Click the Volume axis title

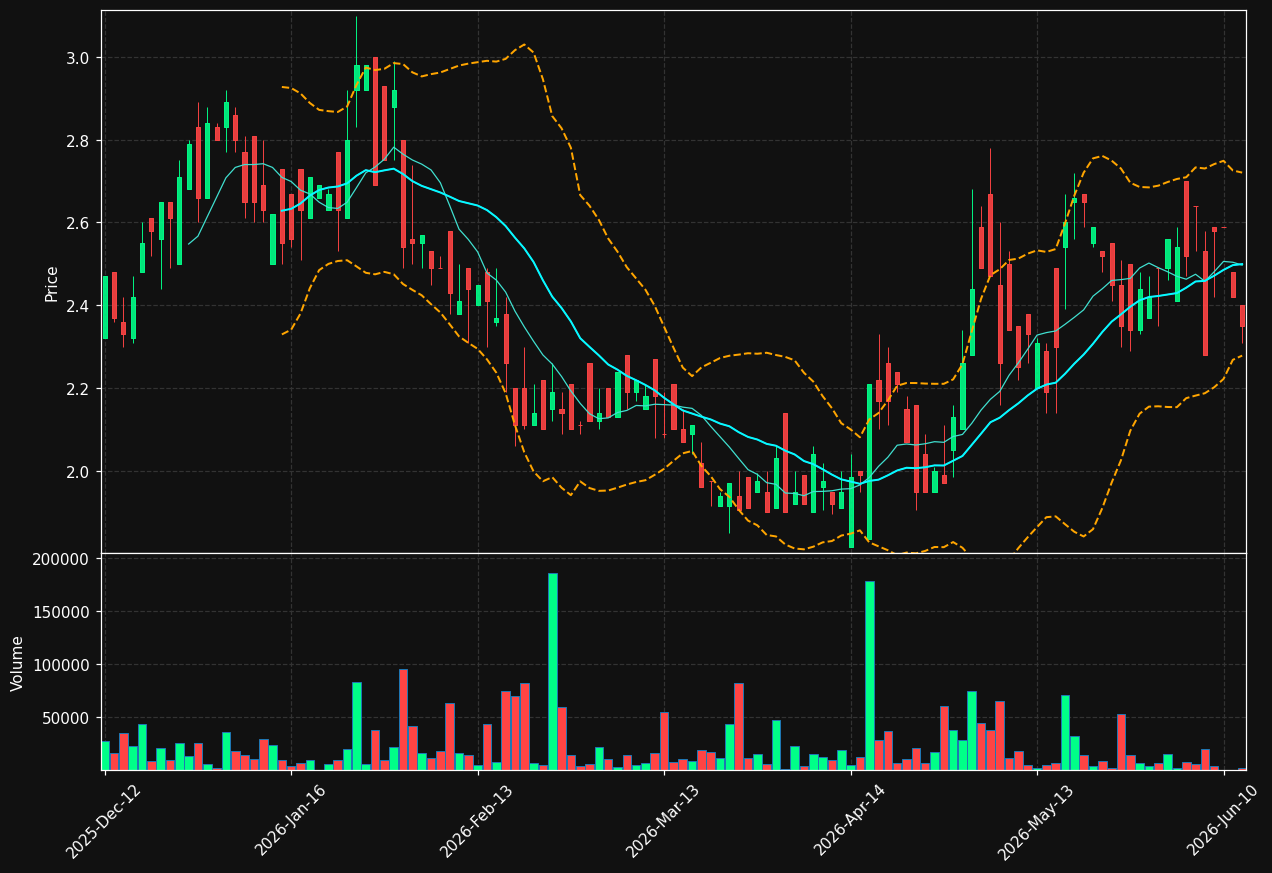point(18,663)
